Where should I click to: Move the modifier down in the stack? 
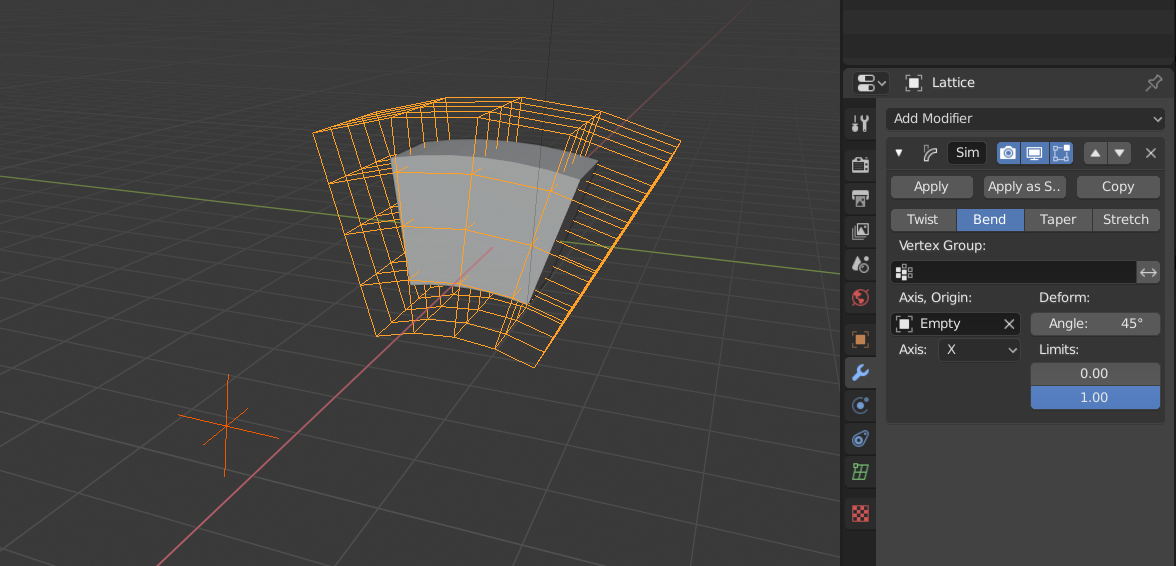[x=1119, y=153]
